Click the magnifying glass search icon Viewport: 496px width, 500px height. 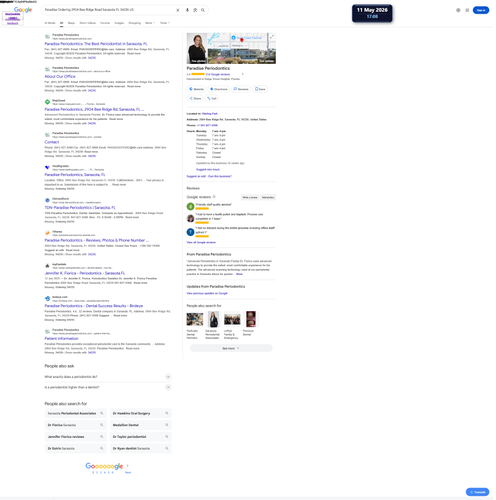click(x=203, y=10)
